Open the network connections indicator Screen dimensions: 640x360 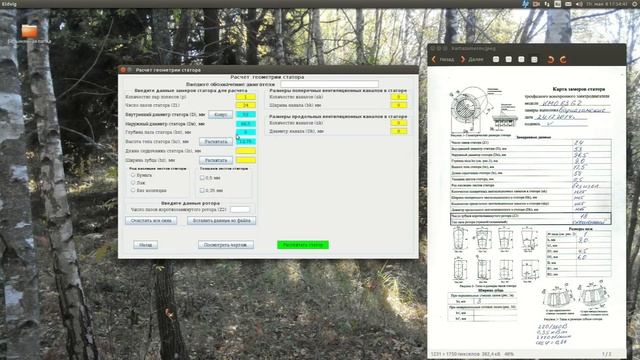pos(547,4)
